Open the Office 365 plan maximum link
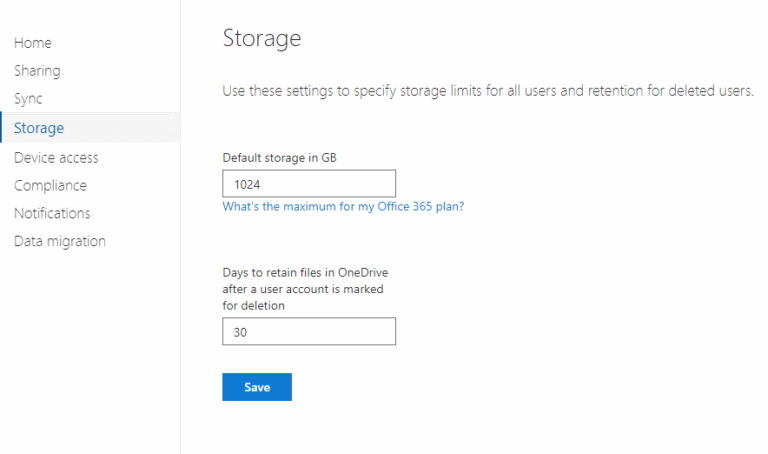Screen dimensions: 768x454 pyautogui.click(x=343, y=207)
